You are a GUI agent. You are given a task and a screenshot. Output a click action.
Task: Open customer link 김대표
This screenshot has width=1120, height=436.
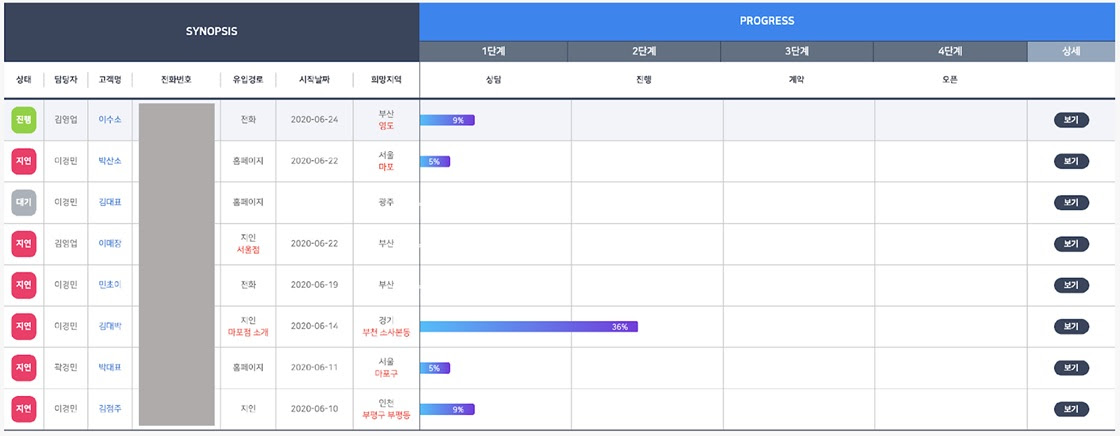tap(110, 202)
